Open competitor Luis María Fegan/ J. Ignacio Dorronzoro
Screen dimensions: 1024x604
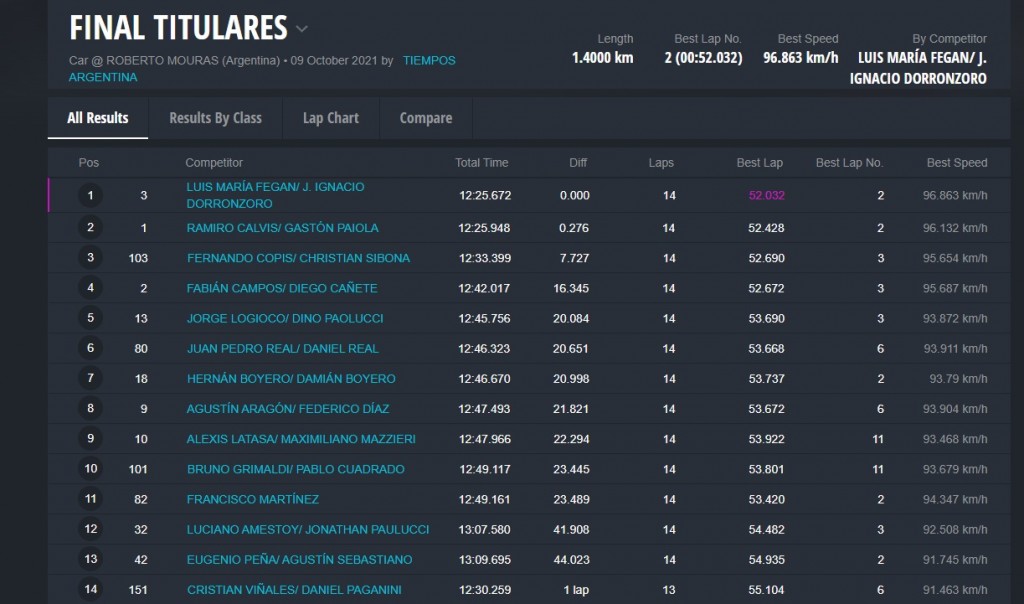tap(276, 195)
